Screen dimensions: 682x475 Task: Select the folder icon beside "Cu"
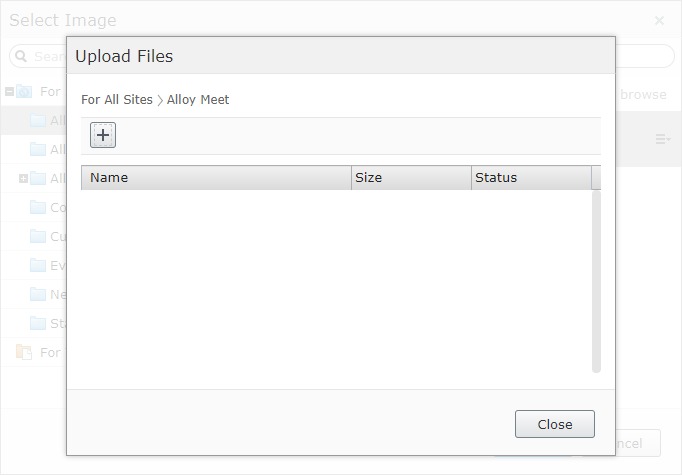(x=38, y=237)
